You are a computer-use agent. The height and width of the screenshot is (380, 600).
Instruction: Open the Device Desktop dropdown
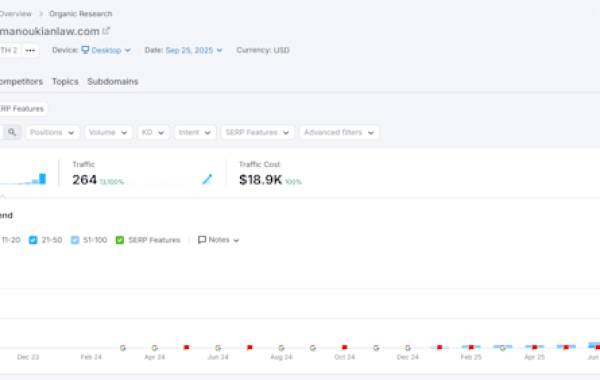click(x=106, y=50)
